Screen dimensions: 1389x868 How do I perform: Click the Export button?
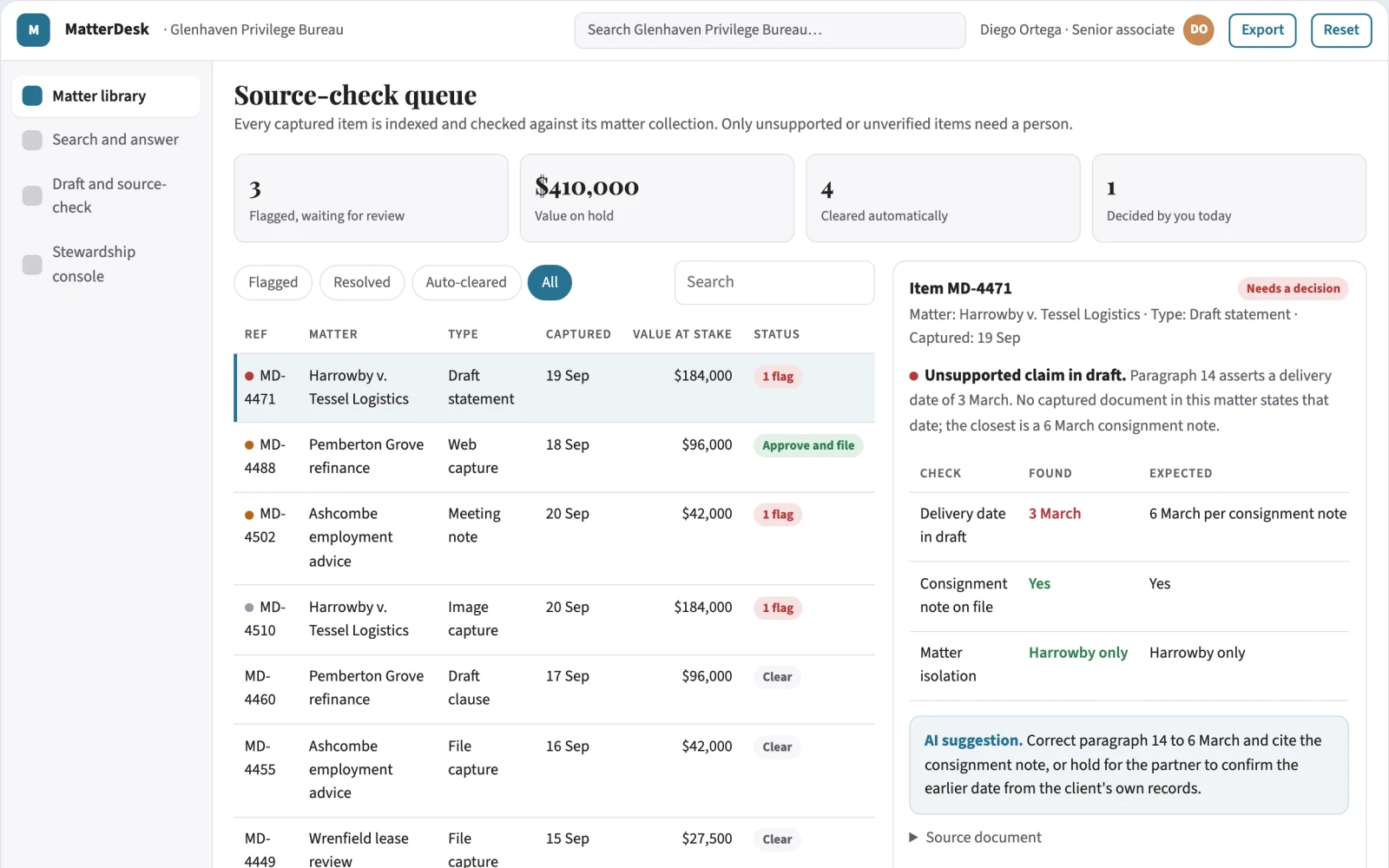pyautogui.click(x=1262, y=30)
